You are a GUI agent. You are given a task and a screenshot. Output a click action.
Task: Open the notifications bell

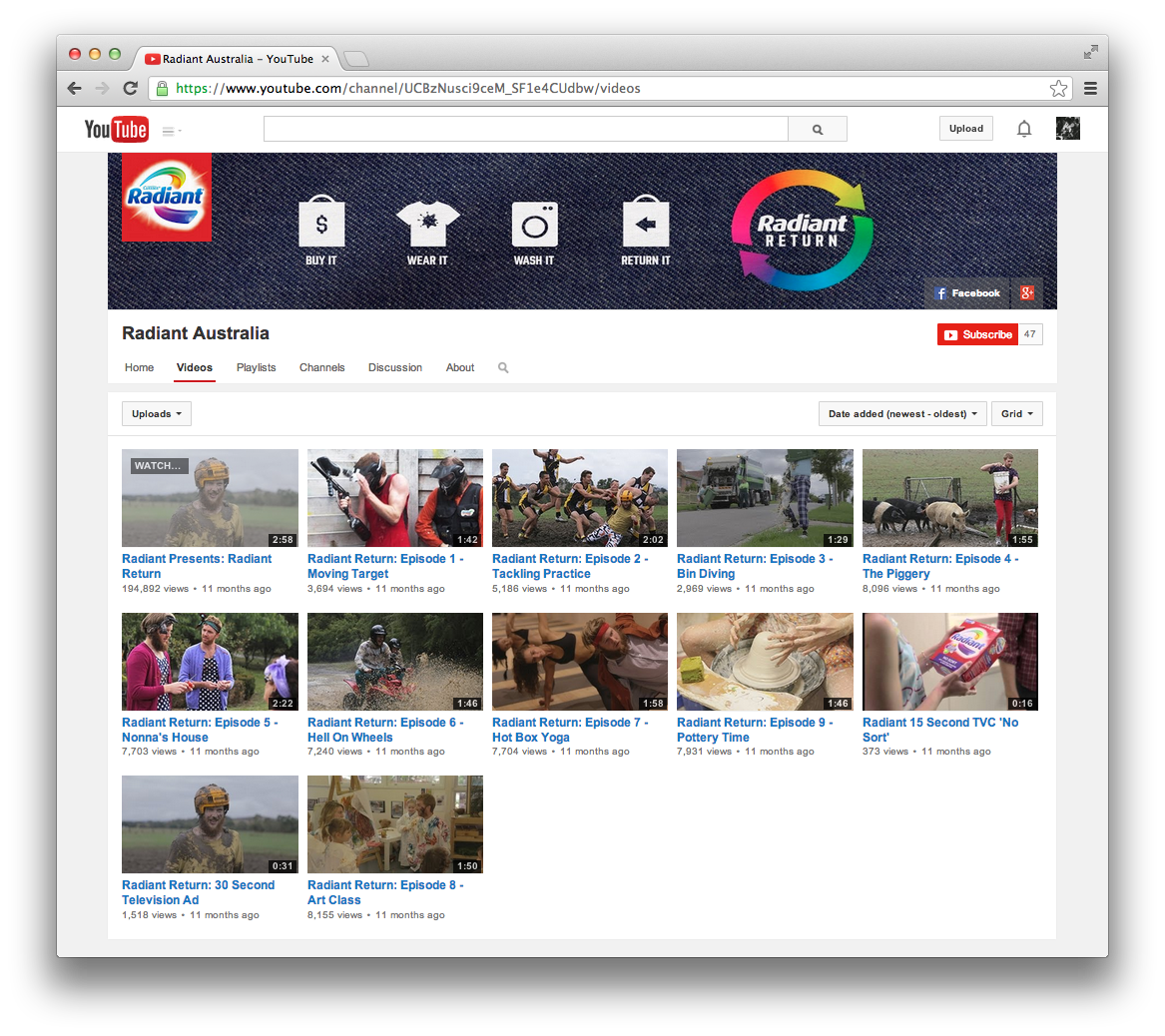(1024, 129)
